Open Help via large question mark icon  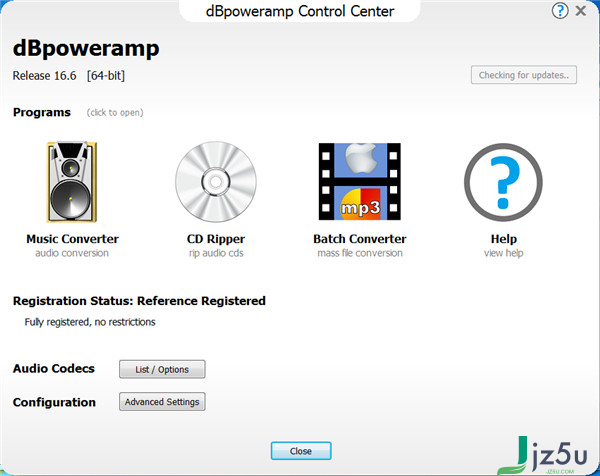(x=503, y=182)
